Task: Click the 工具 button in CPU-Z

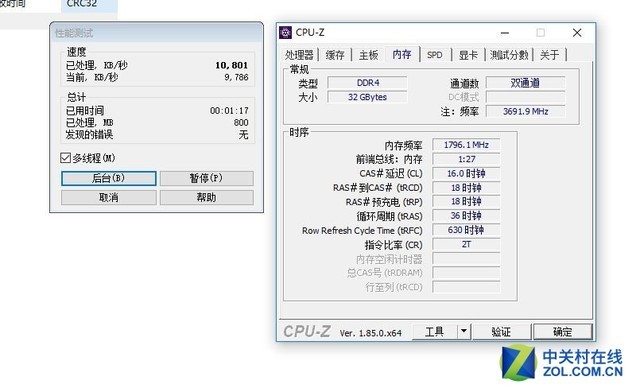Action: (434, 332)
